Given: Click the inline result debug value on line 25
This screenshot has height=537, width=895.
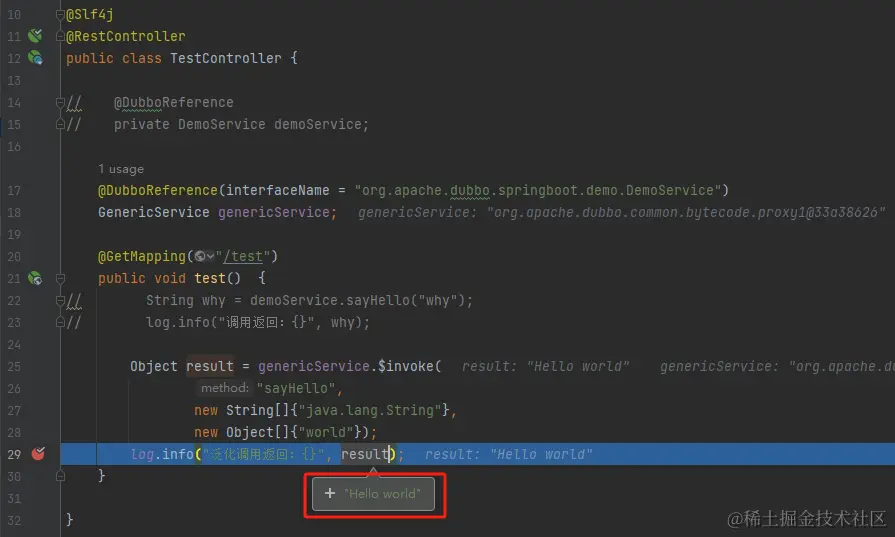Looking at the screenshot, I should pos(545,366).
